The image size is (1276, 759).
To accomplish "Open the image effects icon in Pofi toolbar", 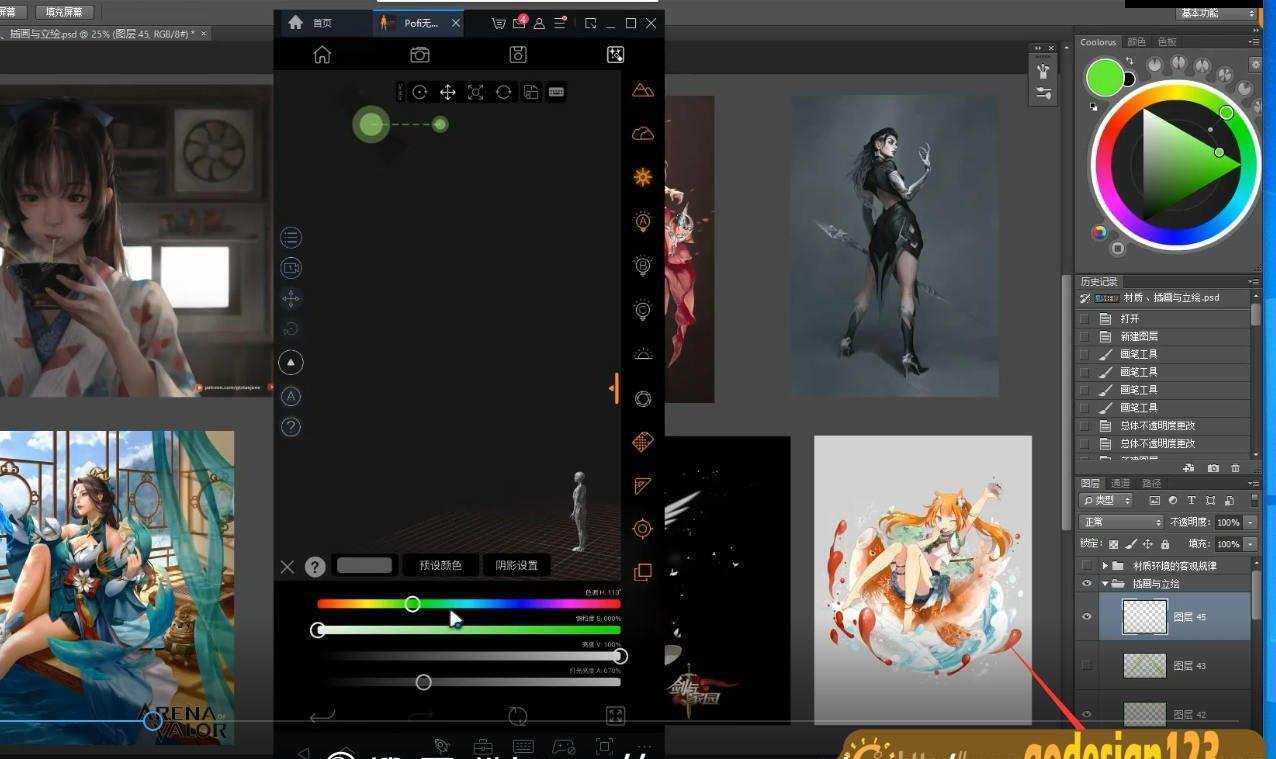I will coord(616,55).
